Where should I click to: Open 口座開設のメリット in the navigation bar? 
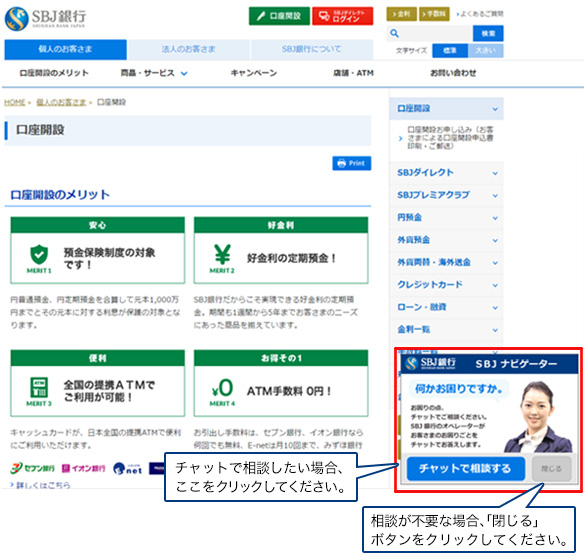(54, 73)
